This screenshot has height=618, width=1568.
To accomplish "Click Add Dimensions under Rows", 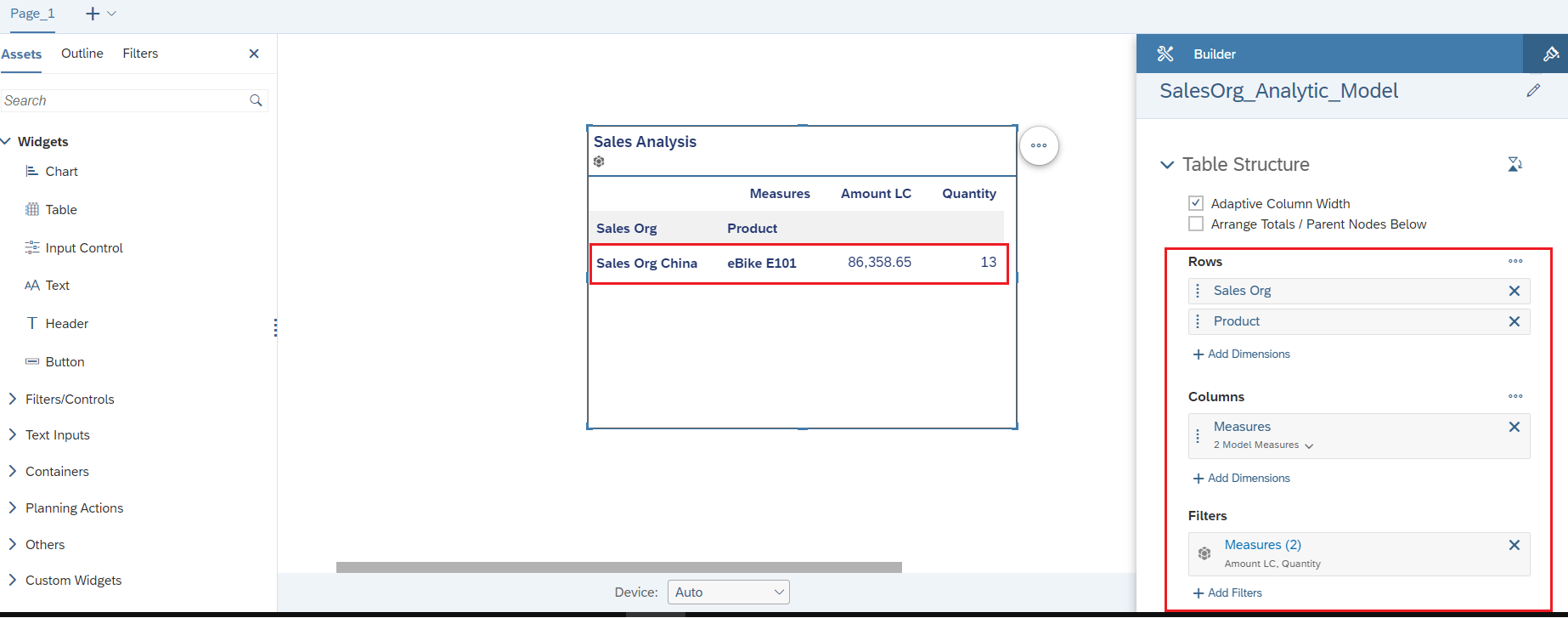I will pyautogui.click(x=1241, y=354).
